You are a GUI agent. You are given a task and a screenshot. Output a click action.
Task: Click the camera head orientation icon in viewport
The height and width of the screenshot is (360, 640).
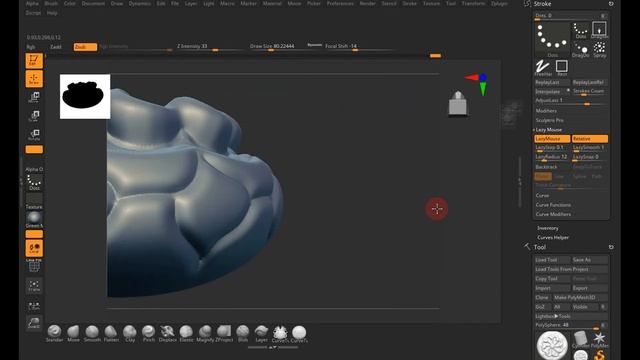[x=458, y=104]
